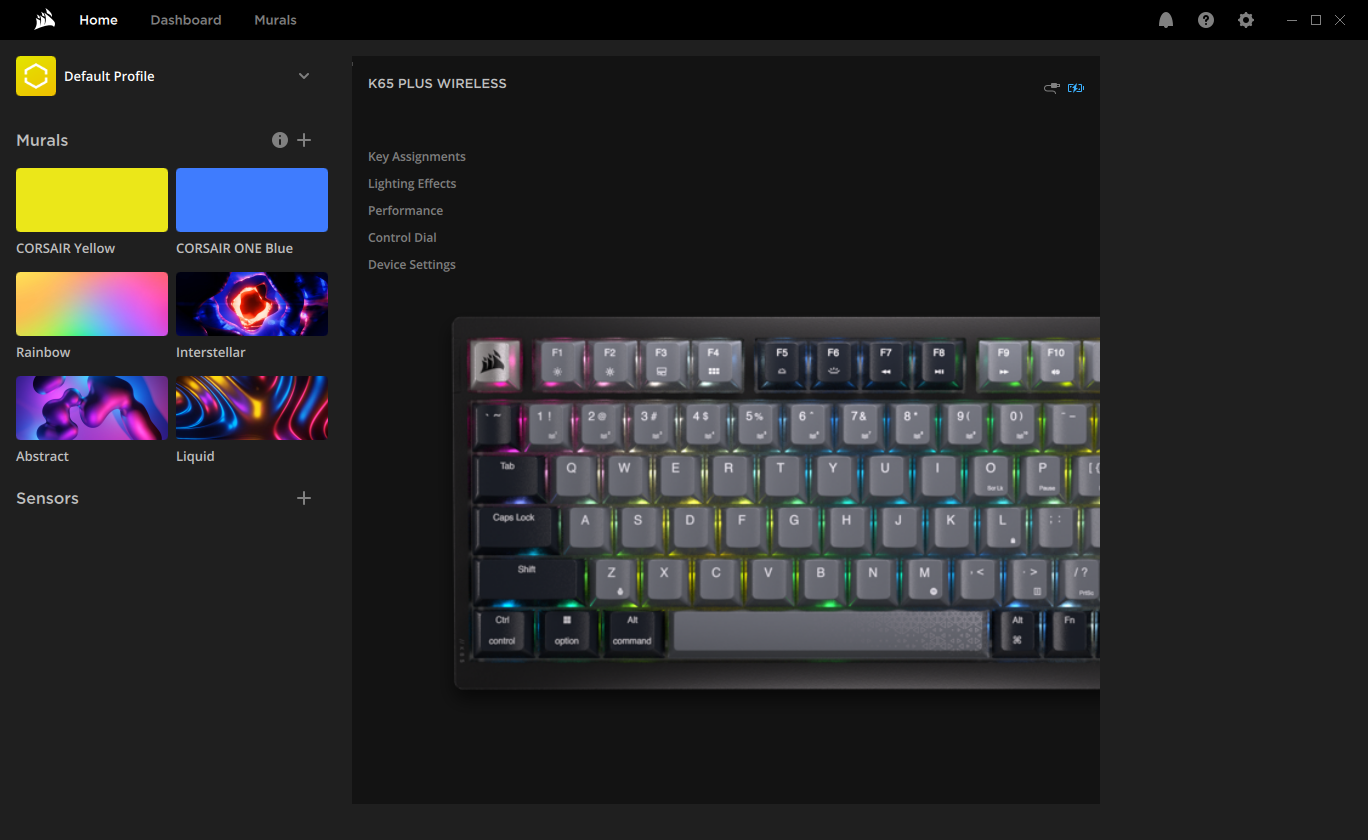Select the CORSAIR ONE Blue mural
Screen dimensions: 1368x840
tap(252, 200)
